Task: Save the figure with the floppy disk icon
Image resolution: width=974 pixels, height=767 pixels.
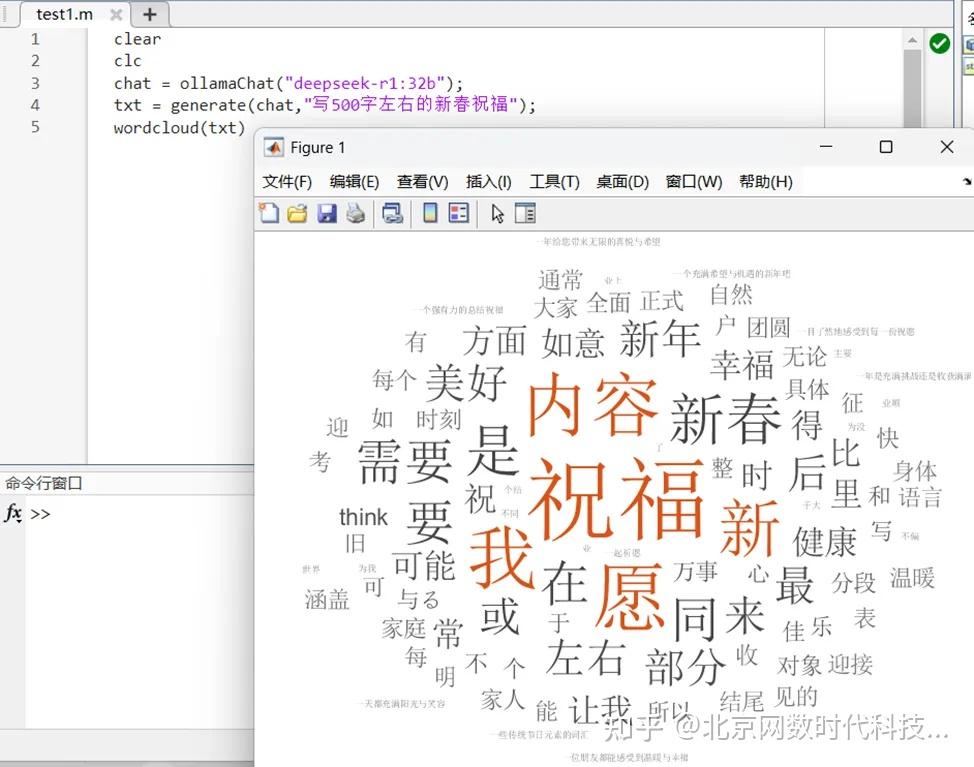Action: coord(327,212)
